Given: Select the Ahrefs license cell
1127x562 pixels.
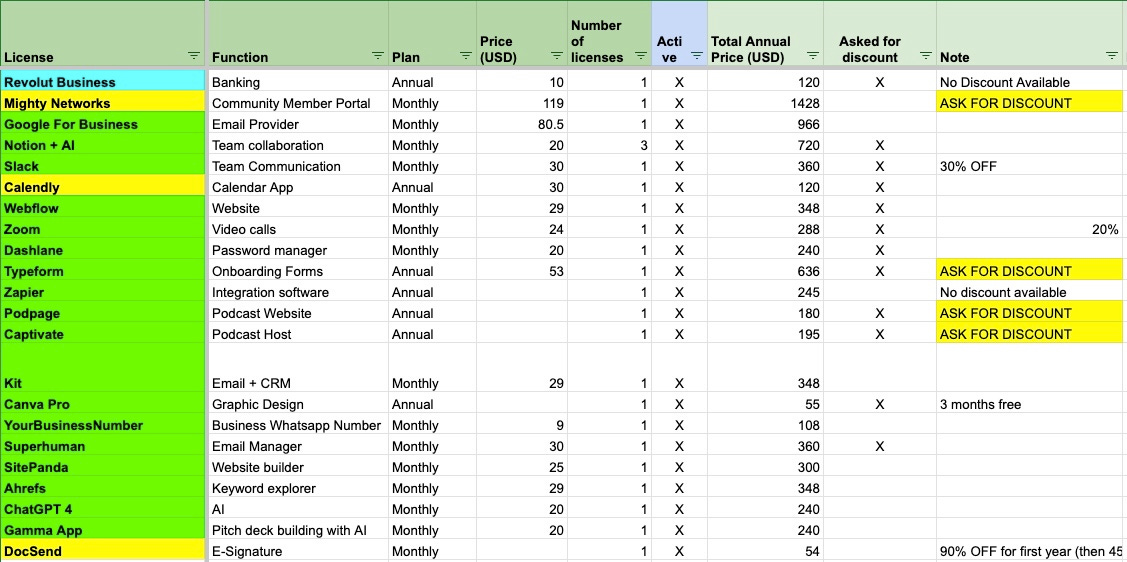Looking at the screenshot, I should tap(103, 488).
